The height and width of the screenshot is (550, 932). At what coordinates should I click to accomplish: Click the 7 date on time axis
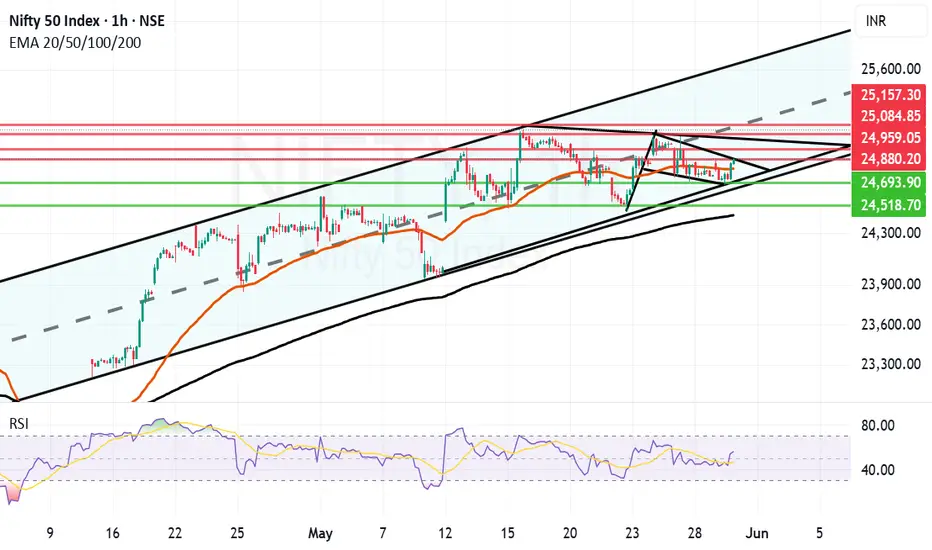383,533
